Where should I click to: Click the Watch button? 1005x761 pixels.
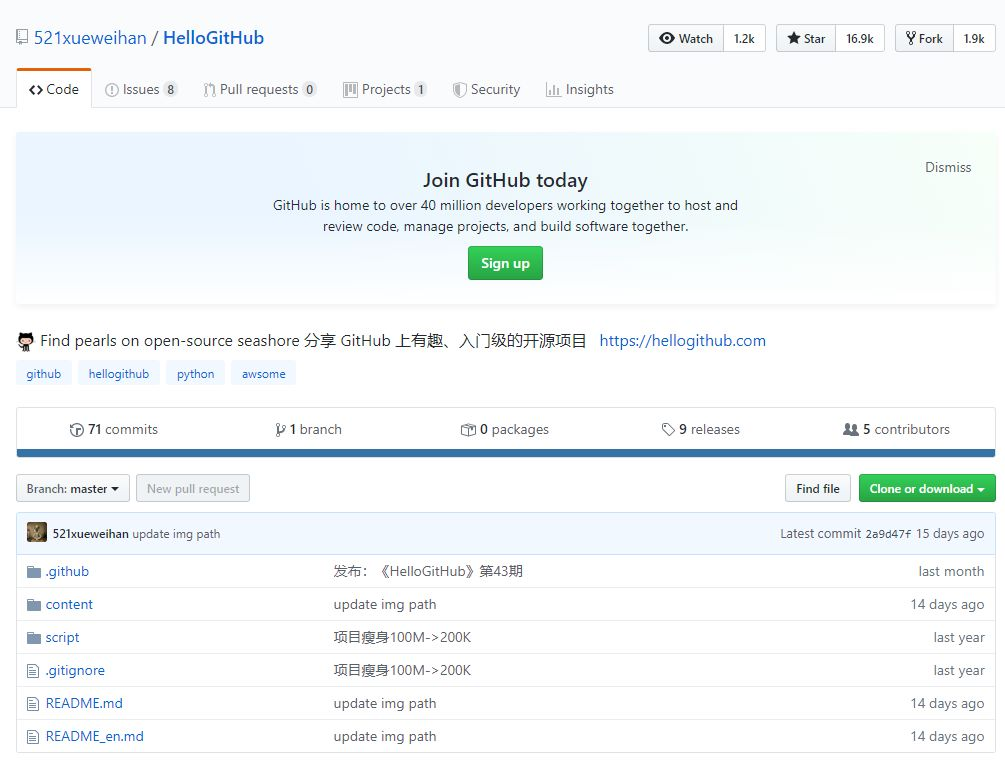click(x=686, y=38)
